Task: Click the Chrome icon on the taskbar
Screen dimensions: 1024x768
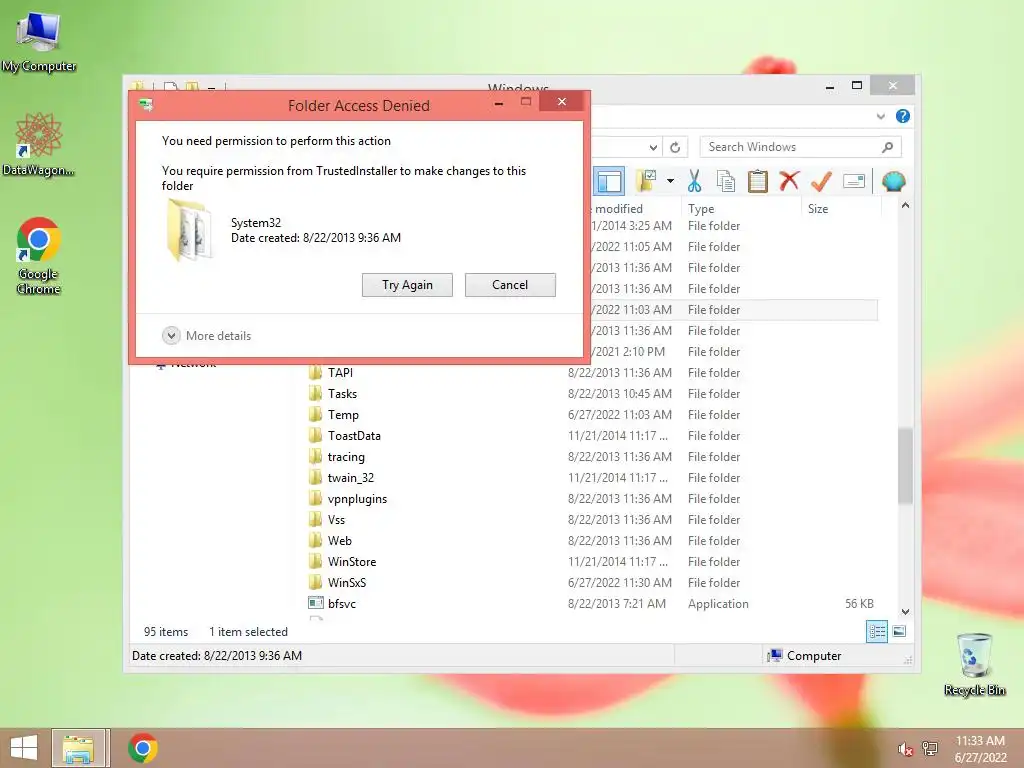Action: coord(142,748)
